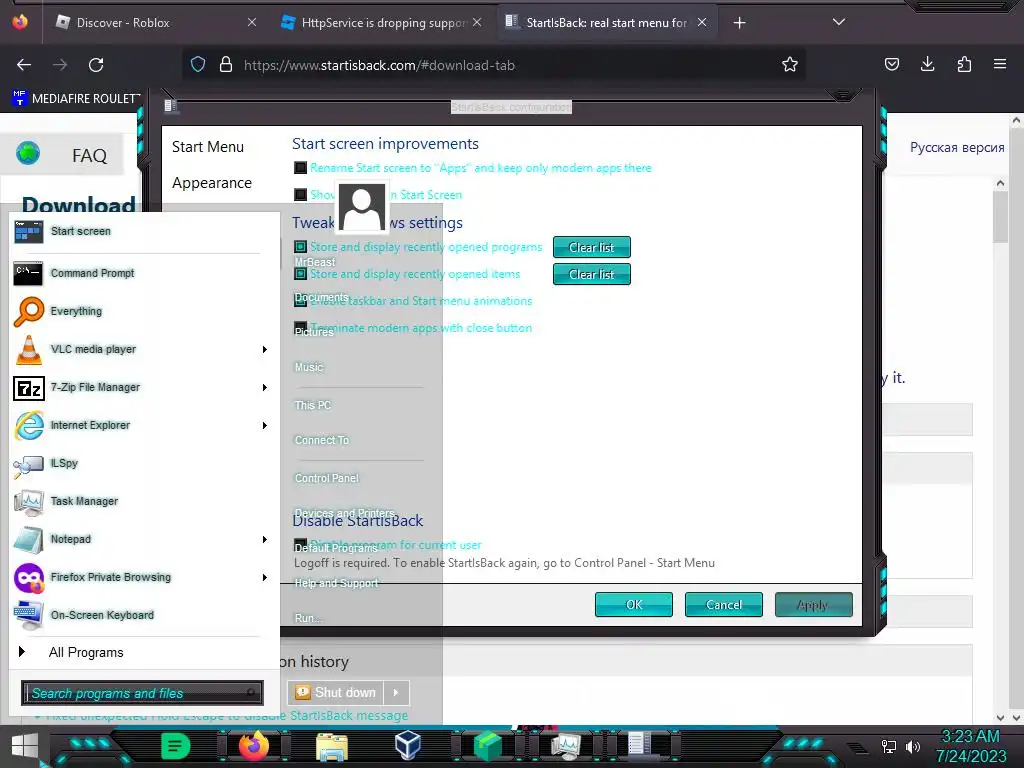Screen dimensions: 1024x768
Task: Toggle Store and display recently opened items
Action: 300,274
